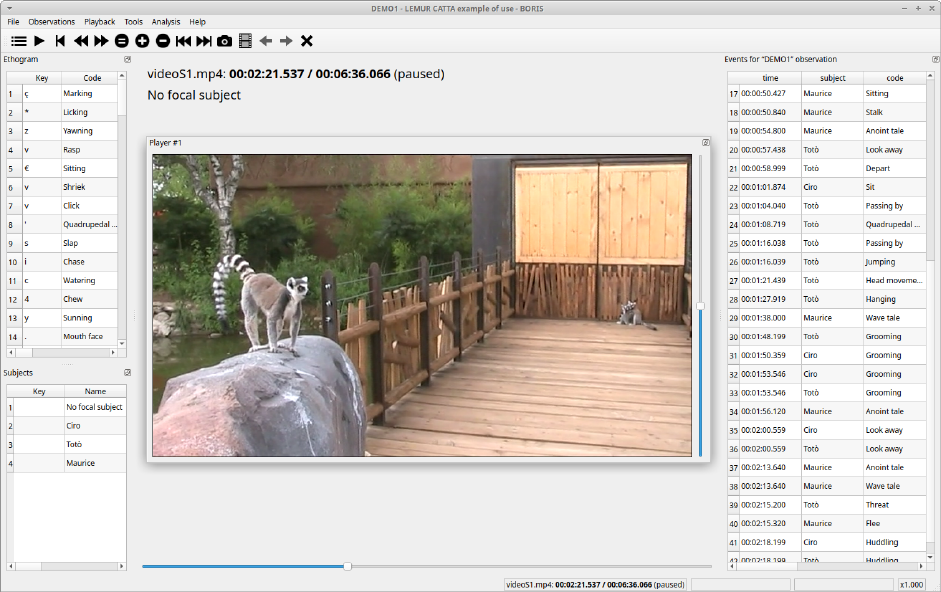Click the 'subject' column header in events
Image resolution: width=941 pixels, height=592 pixels.
click(832, 78)
